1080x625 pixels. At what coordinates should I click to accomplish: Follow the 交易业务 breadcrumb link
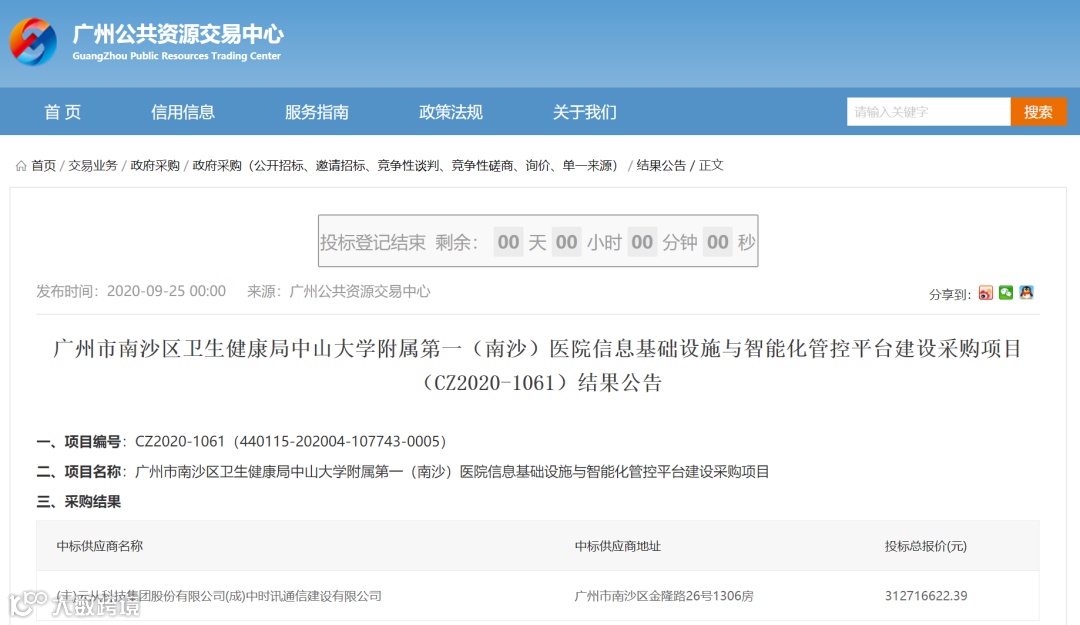(x=93, y=165)
